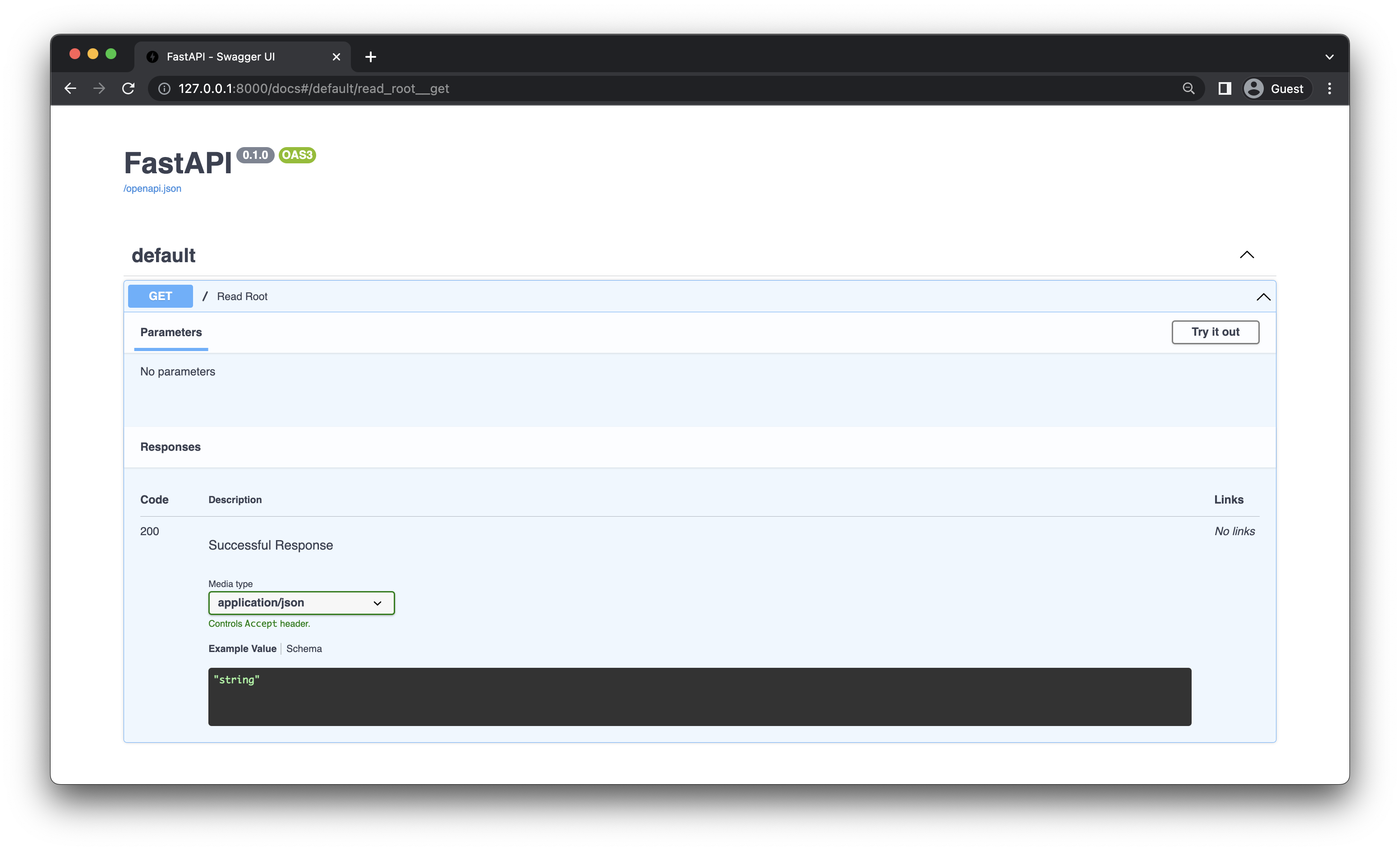Open the tab search chevron in title bar

(1329, 57)
